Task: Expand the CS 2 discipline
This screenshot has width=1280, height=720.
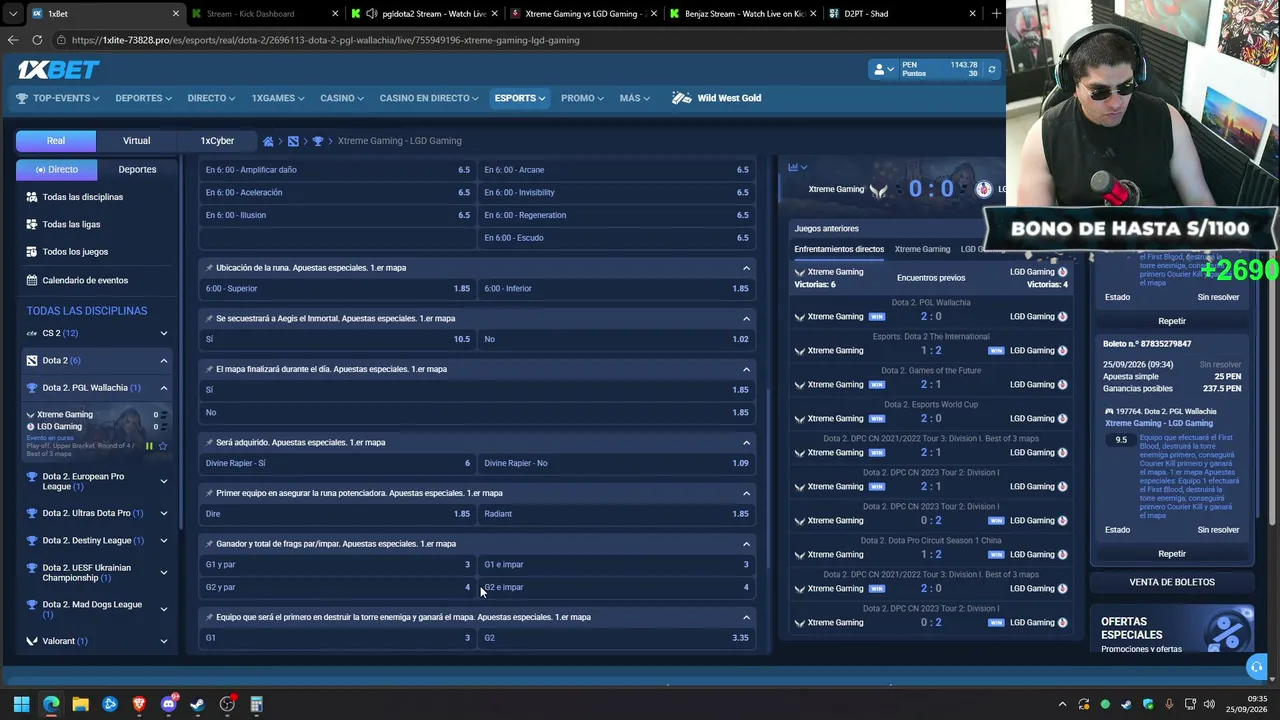Action: [164, 333]
